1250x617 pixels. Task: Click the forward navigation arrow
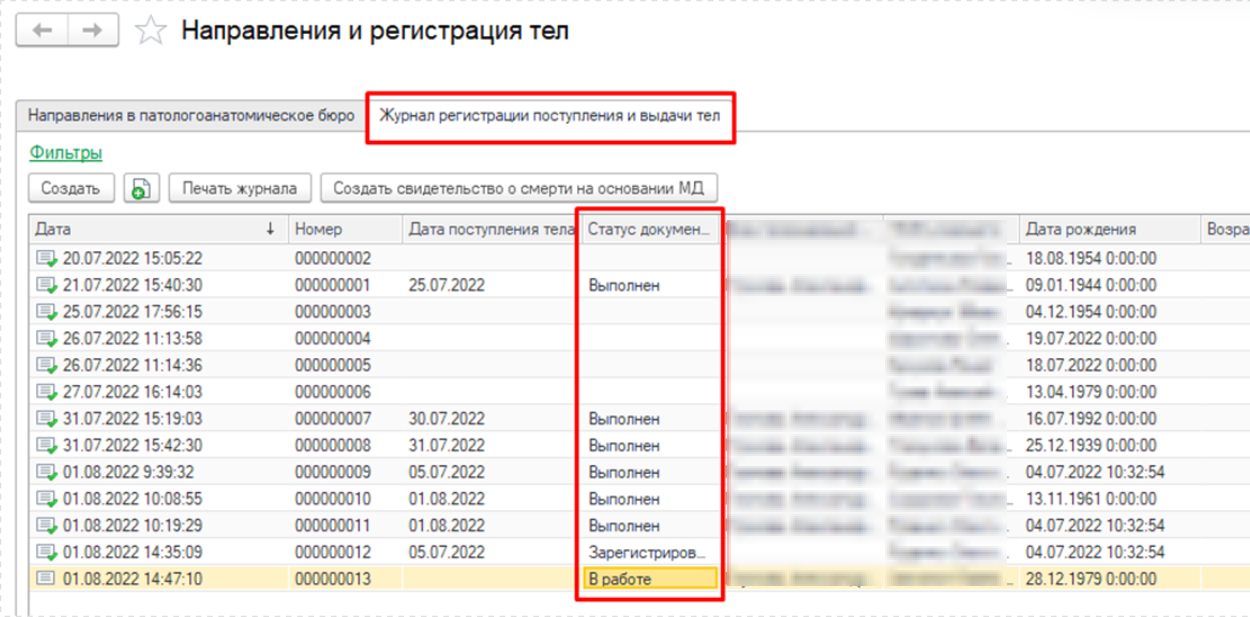[x=92, y=31]
